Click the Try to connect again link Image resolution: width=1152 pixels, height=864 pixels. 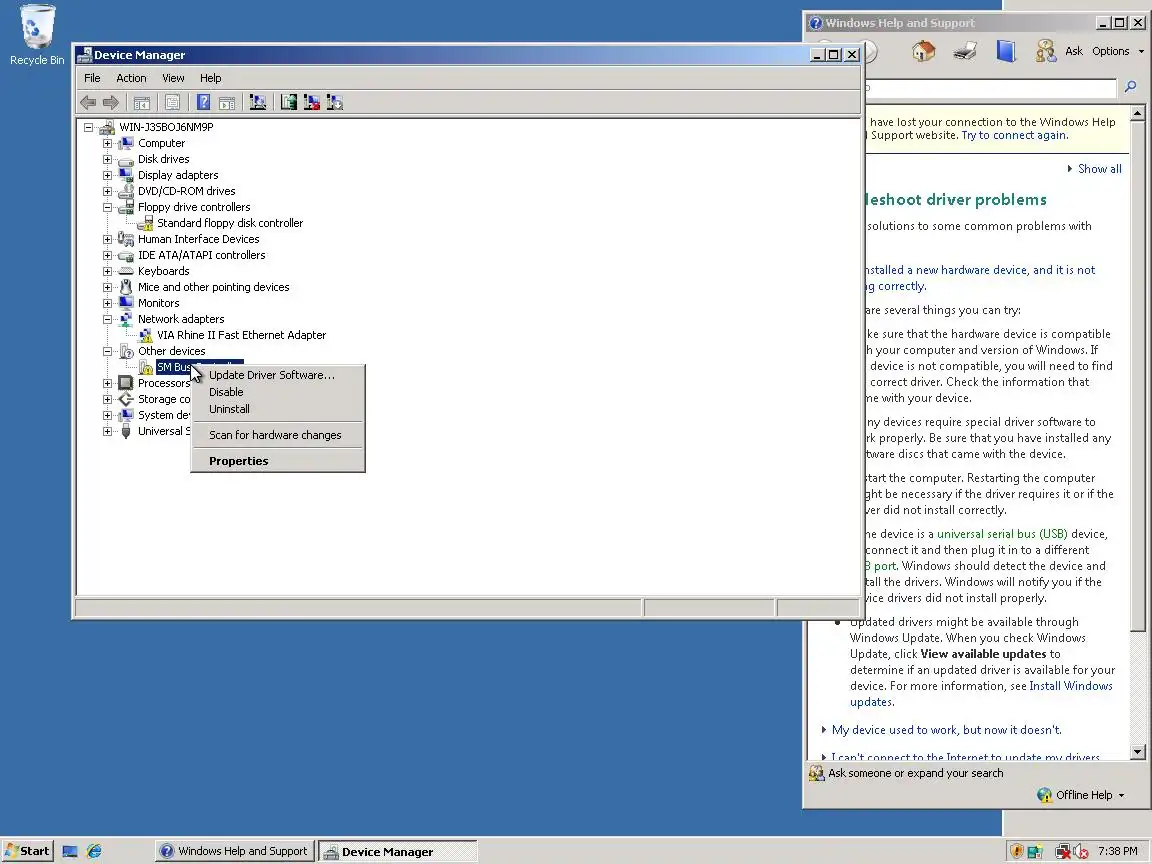[x=1014, y=135]
